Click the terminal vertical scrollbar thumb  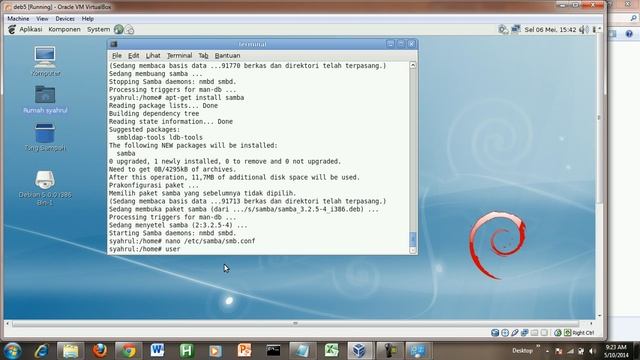(413, 239)
